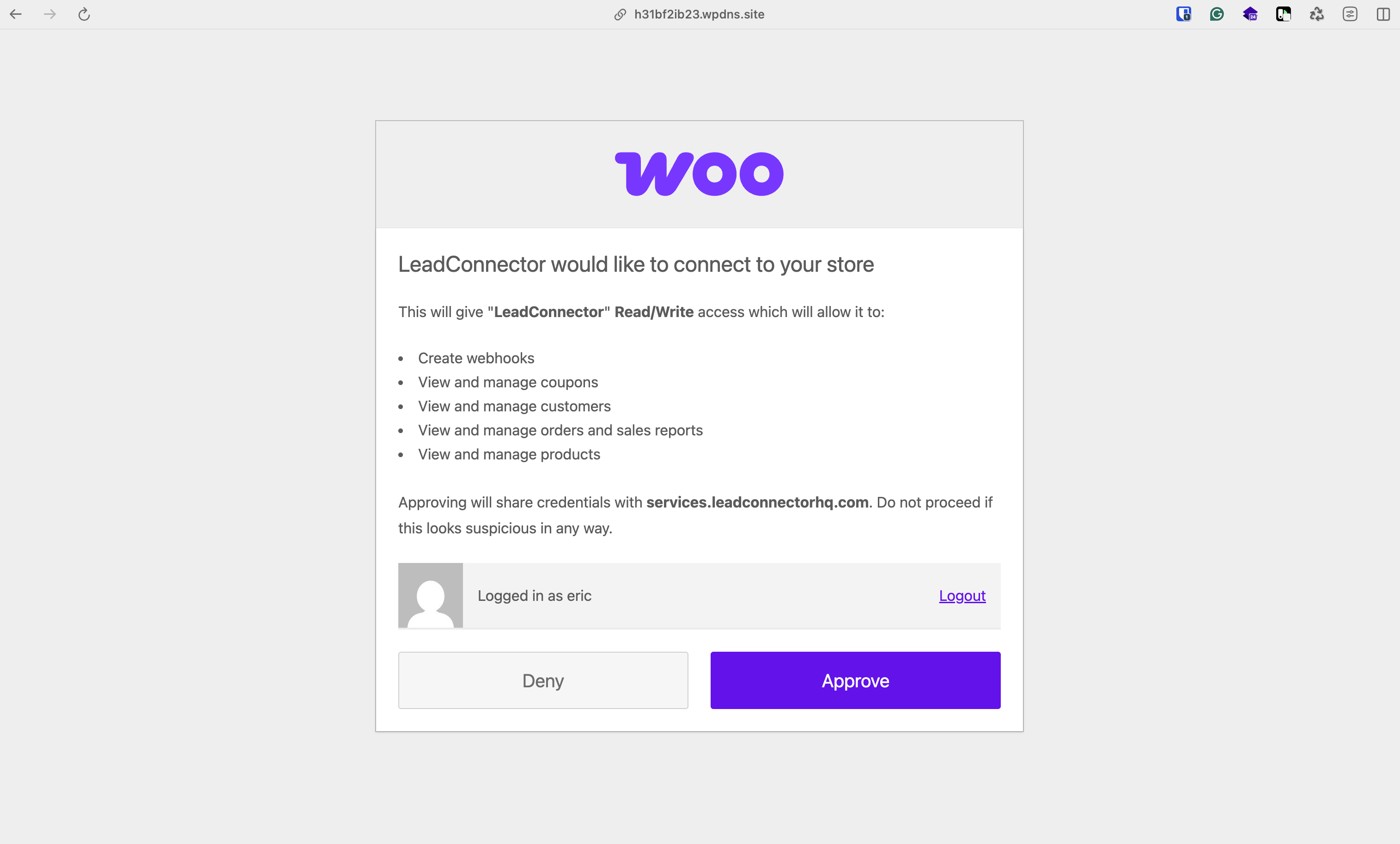Click the recycle arrows extension icon
This screenshot has width=1400, height=844.
tap(1316, 14)
